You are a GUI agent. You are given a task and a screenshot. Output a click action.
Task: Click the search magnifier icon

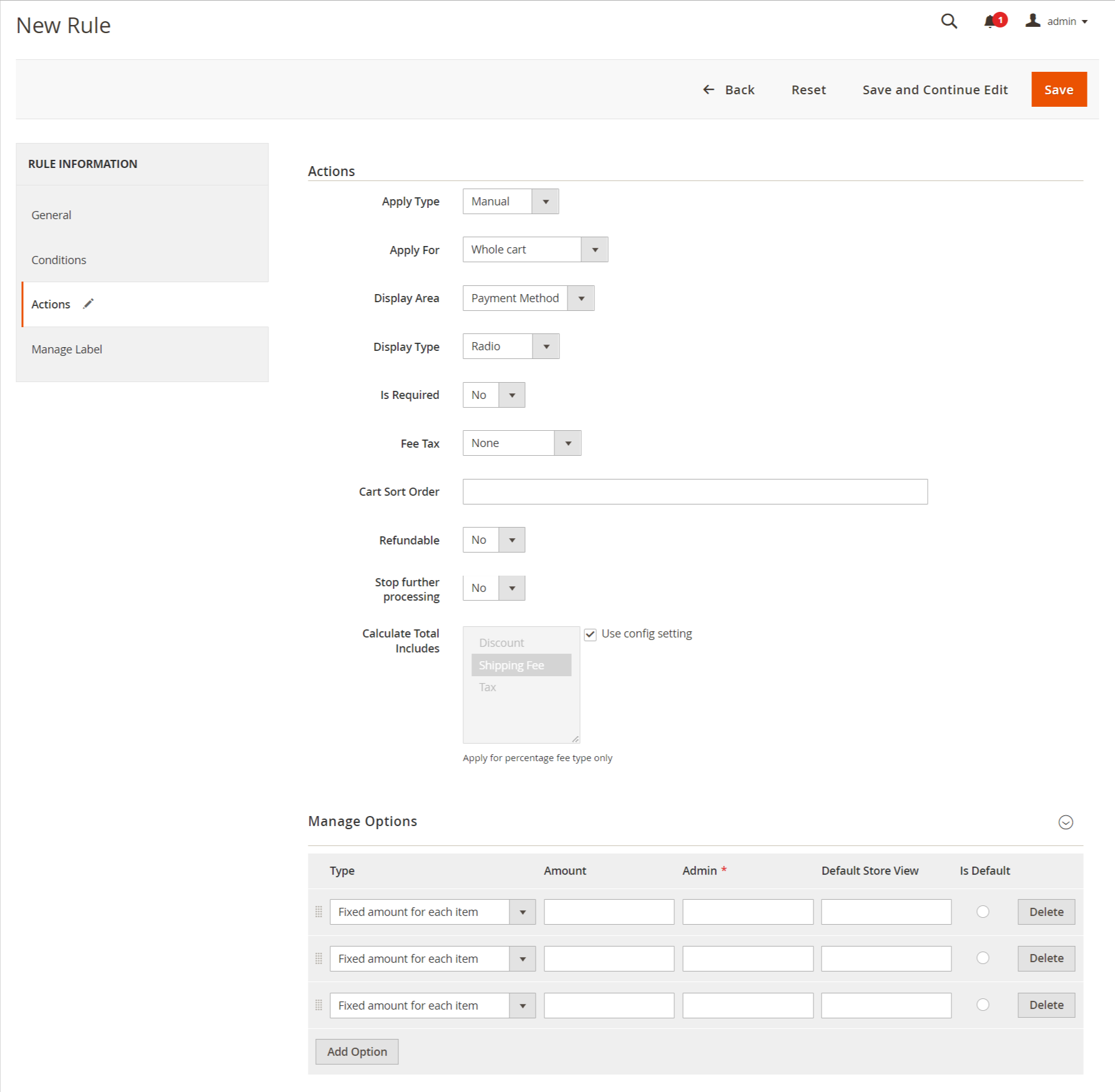point(948,21)
